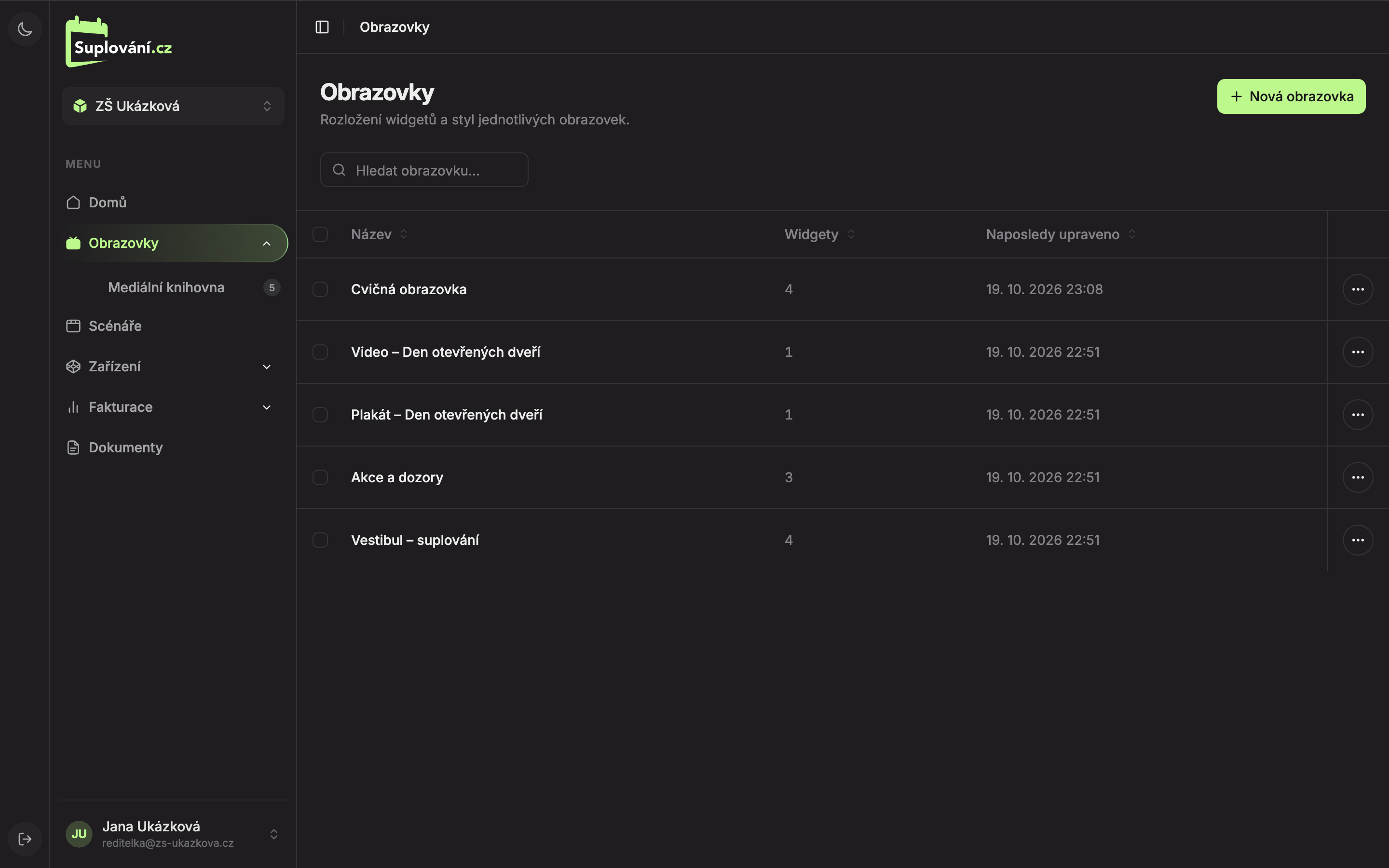Screen dimensions: 1389x868
Task: Open the ZŠ Ukázková school switcher
Action: (x=173, y=106)
